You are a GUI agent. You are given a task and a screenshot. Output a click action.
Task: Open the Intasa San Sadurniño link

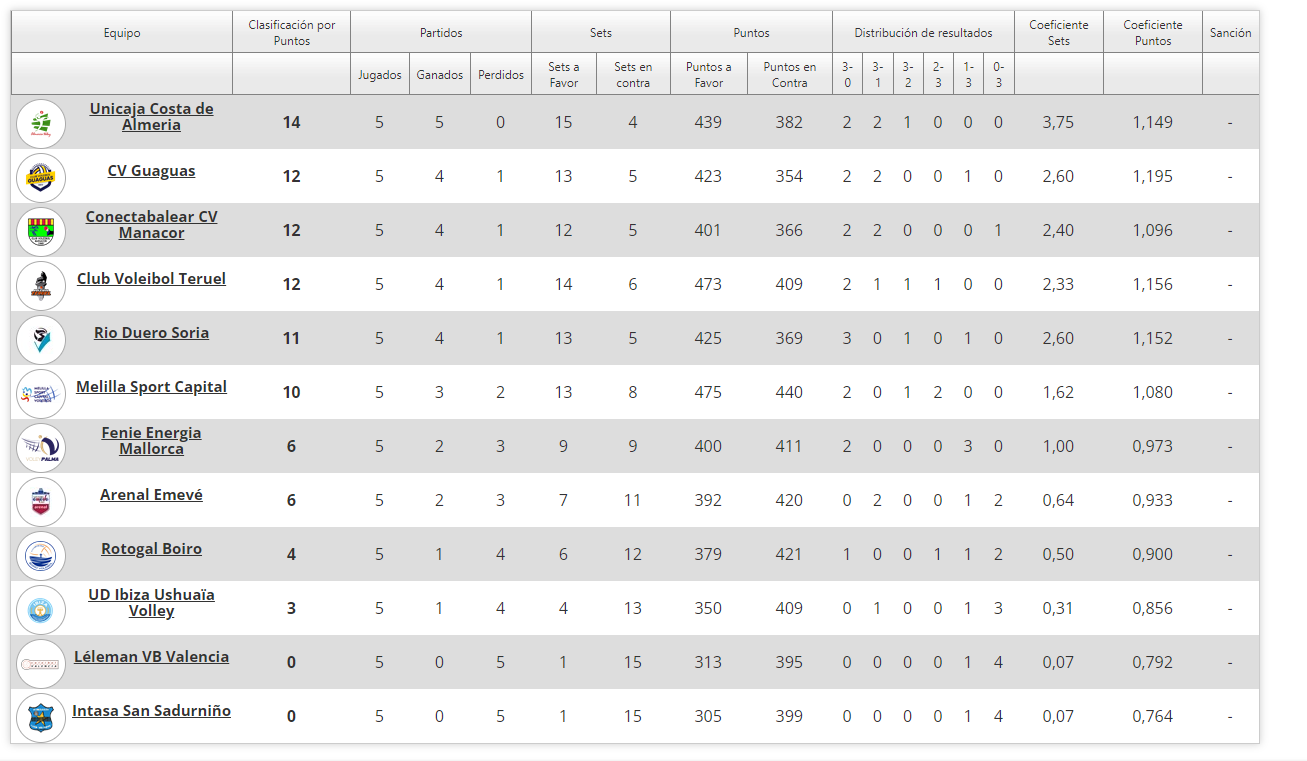151,711
